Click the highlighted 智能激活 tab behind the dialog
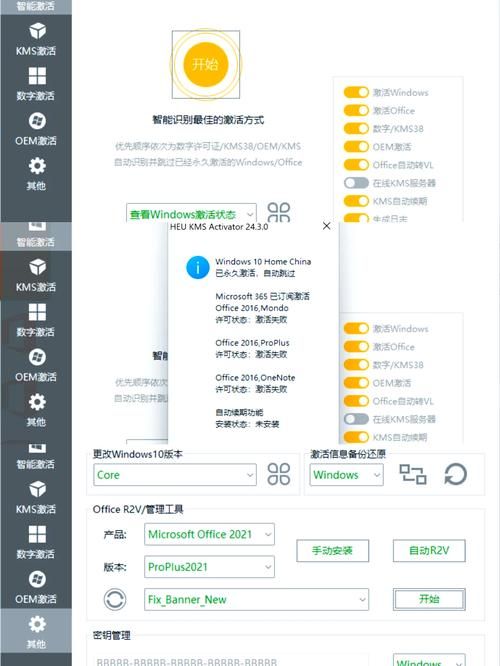The image size is (500, 666). click(37, 236)
